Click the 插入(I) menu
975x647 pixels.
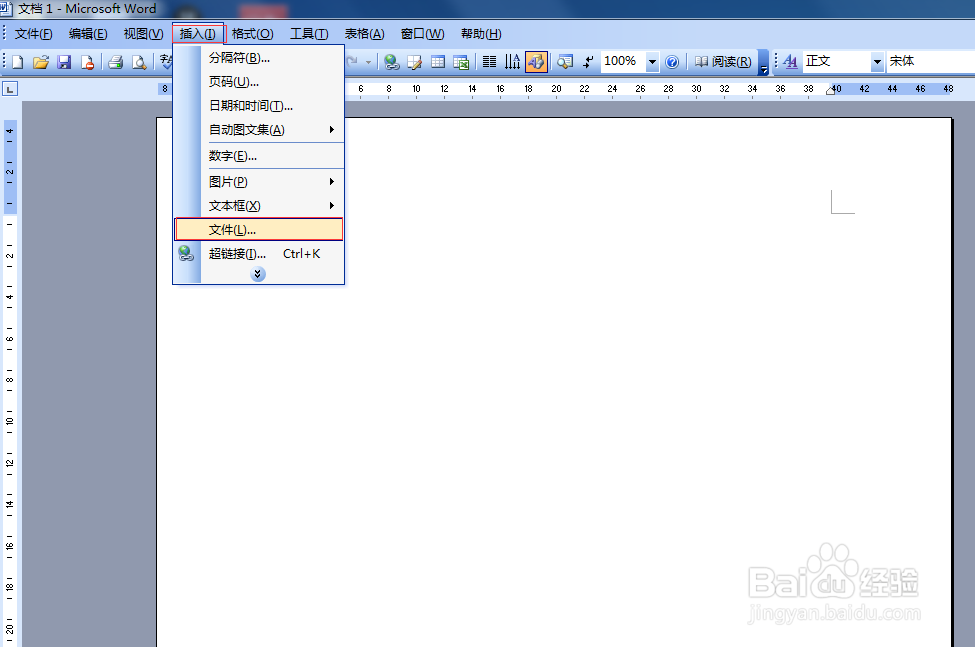coord(198,34)
